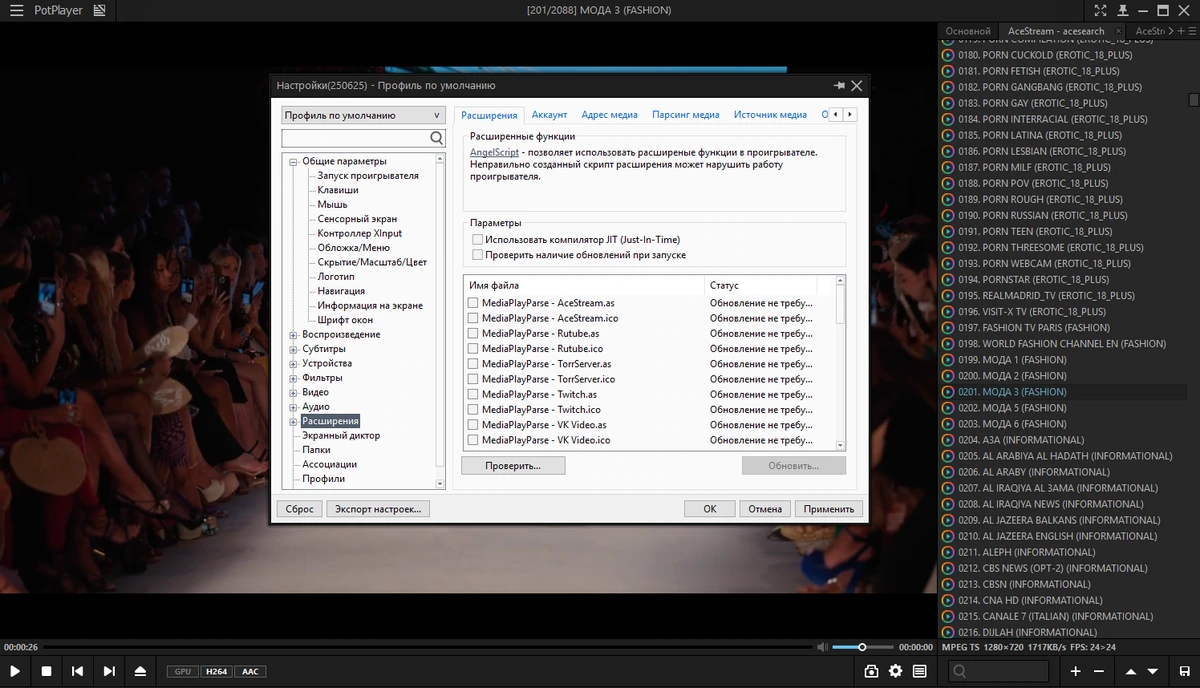Switch to the Аккаунт tab
This screenshot has width=1200, height=688.
point(550,115)
